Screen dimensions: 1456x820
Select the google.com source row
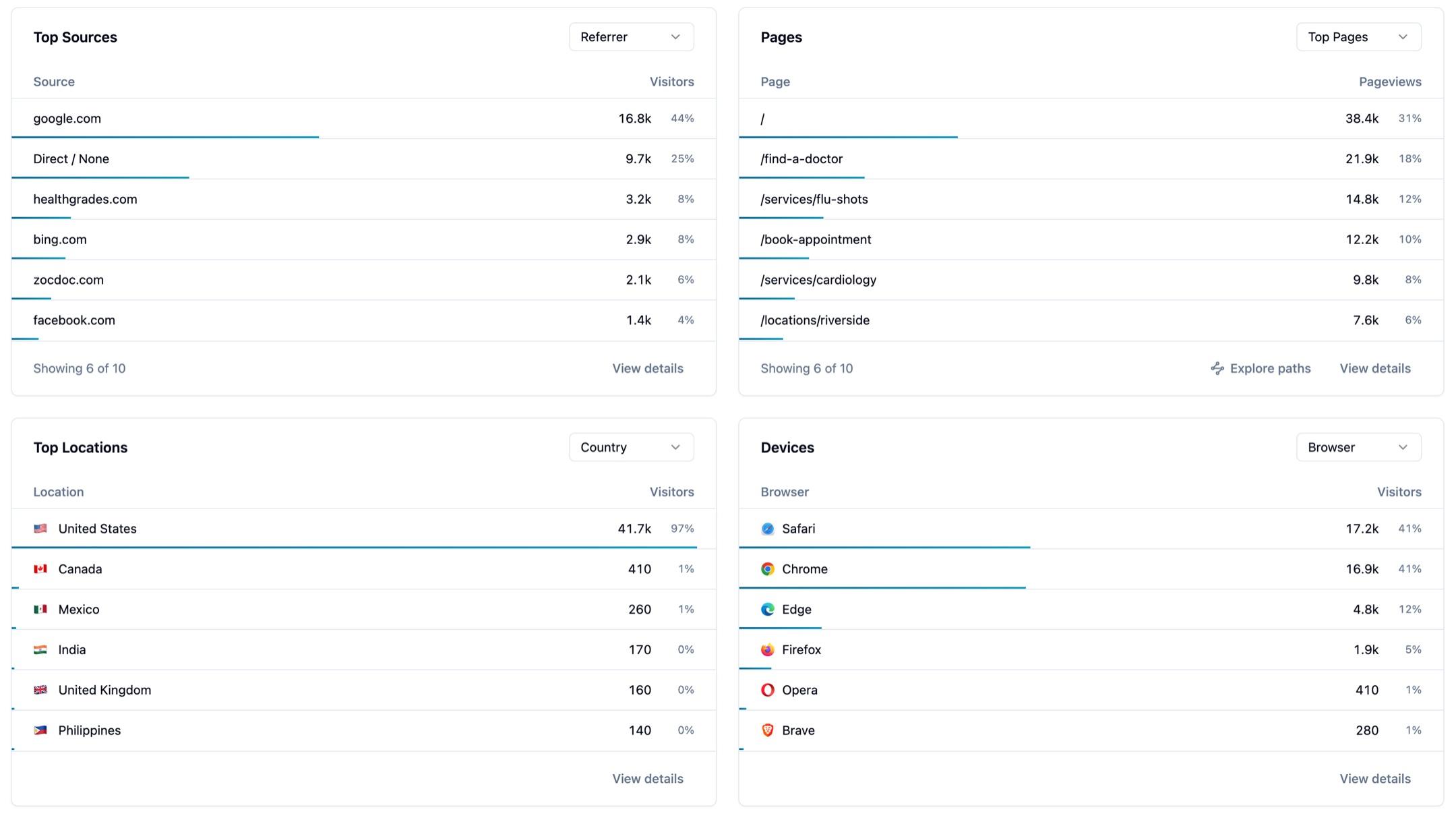[363, 119]
